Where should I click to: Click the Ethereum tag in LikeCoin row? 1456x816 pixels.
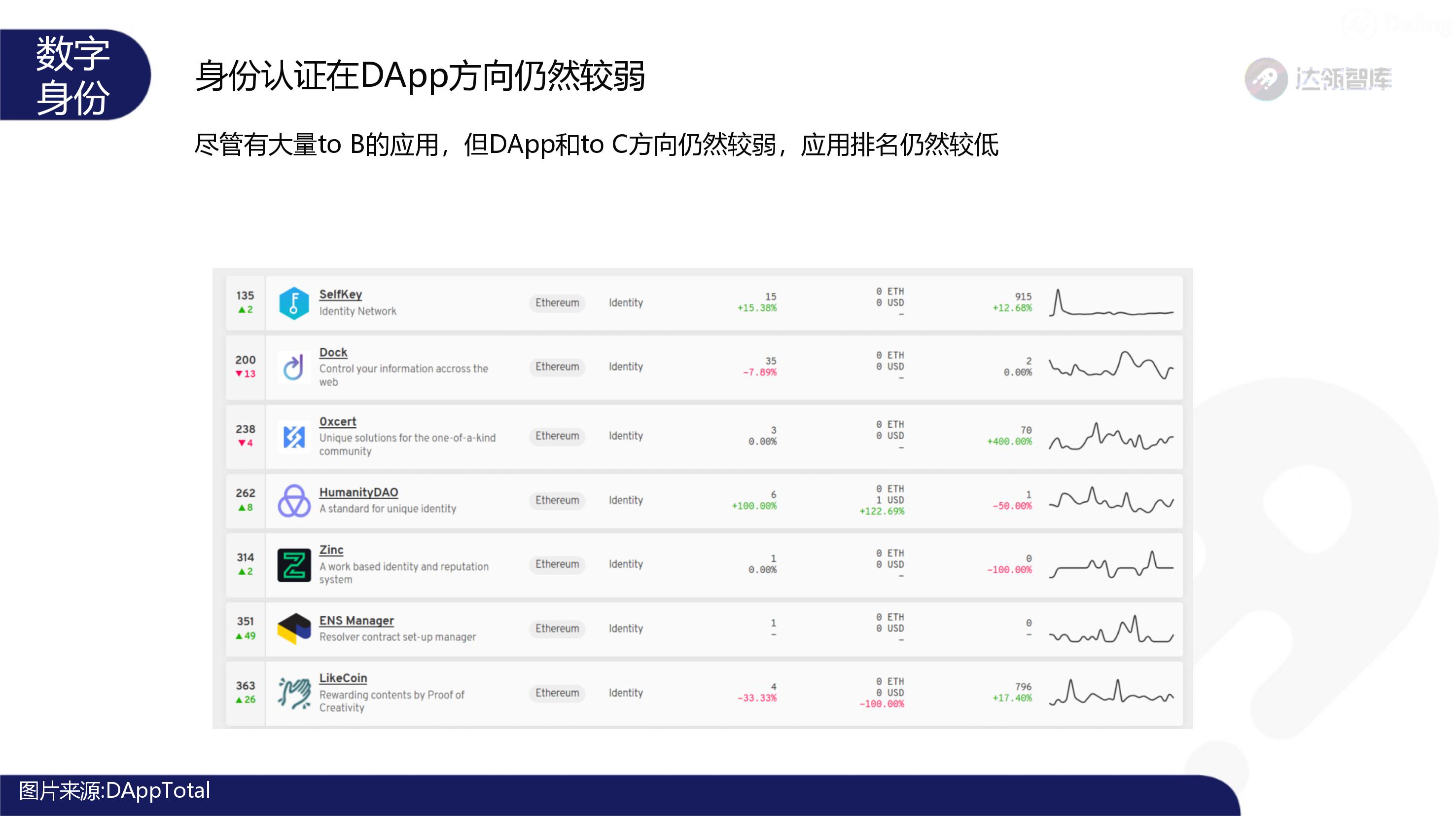pyautogui.click(x=557, y=693)
